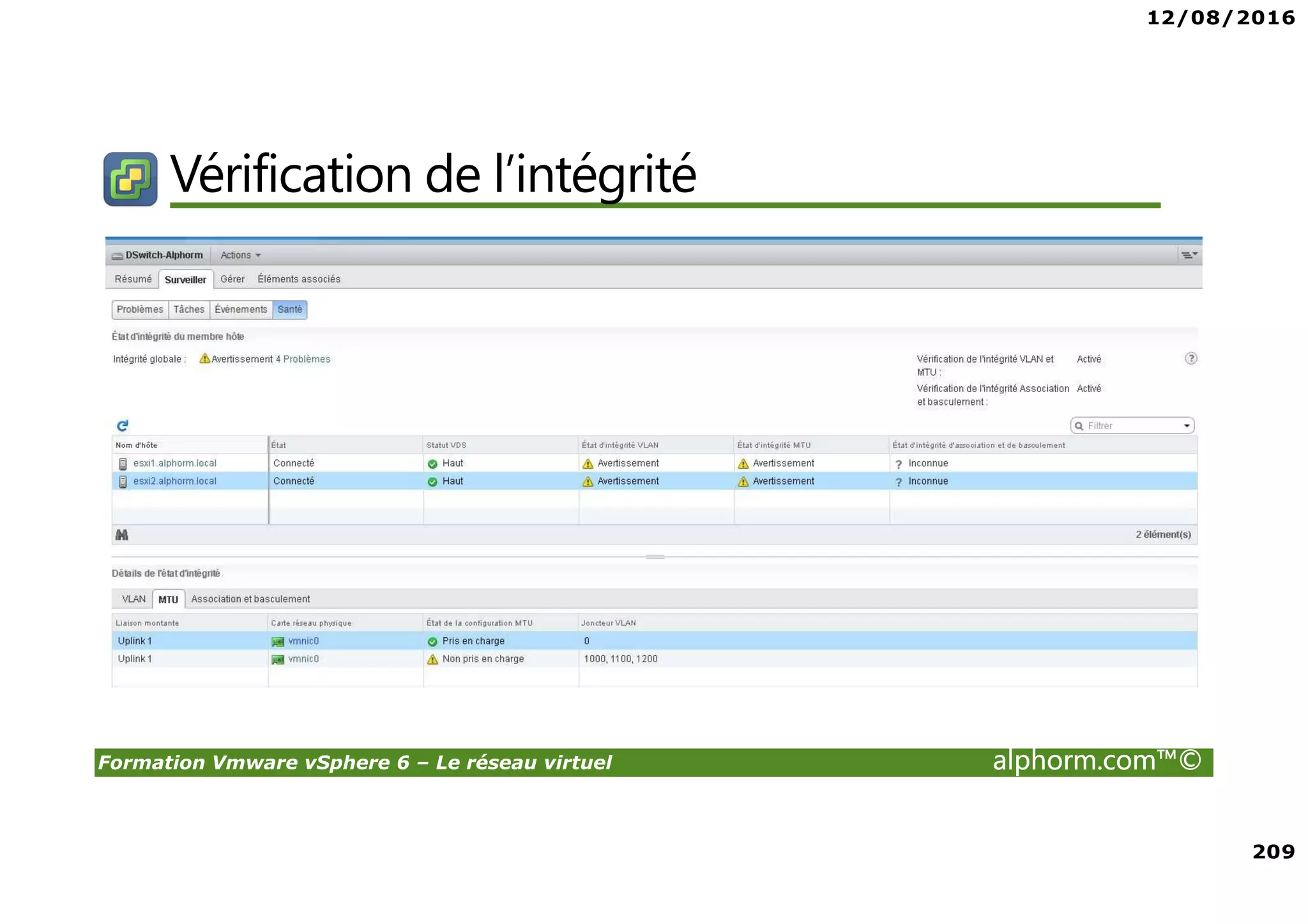Click into the Filtrer input field
The height and width of the screenshot is (924, 1308).
click(1131, 426)
